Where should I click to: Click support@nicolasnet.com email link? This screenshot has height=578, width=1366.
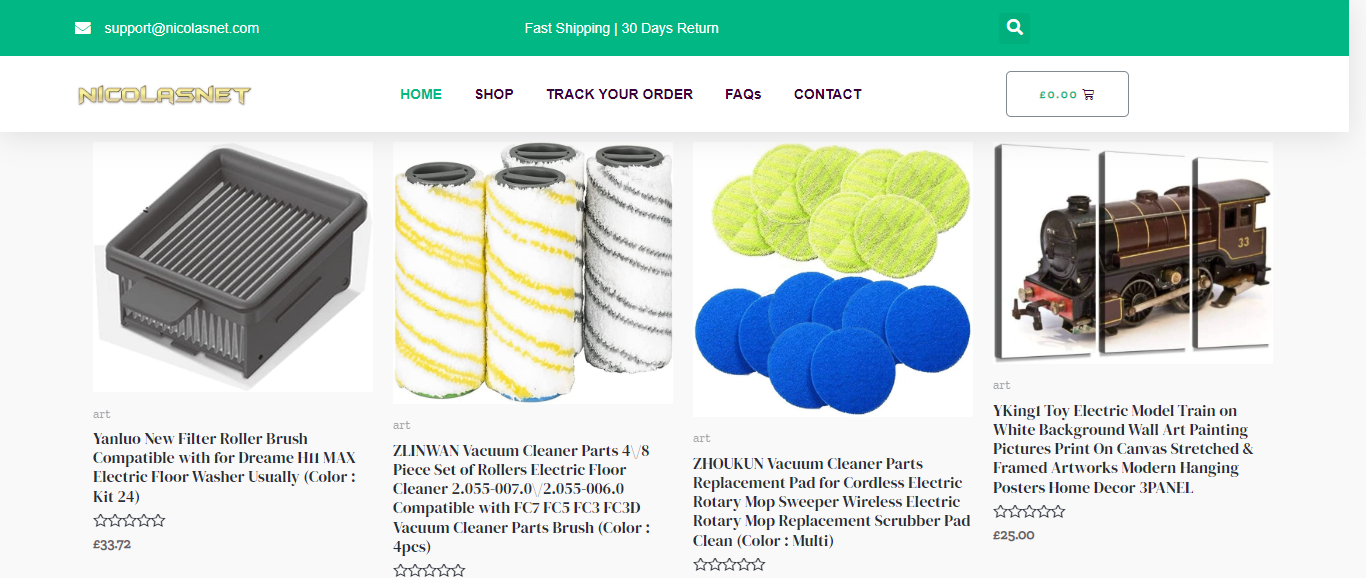(x=182, y=28)
